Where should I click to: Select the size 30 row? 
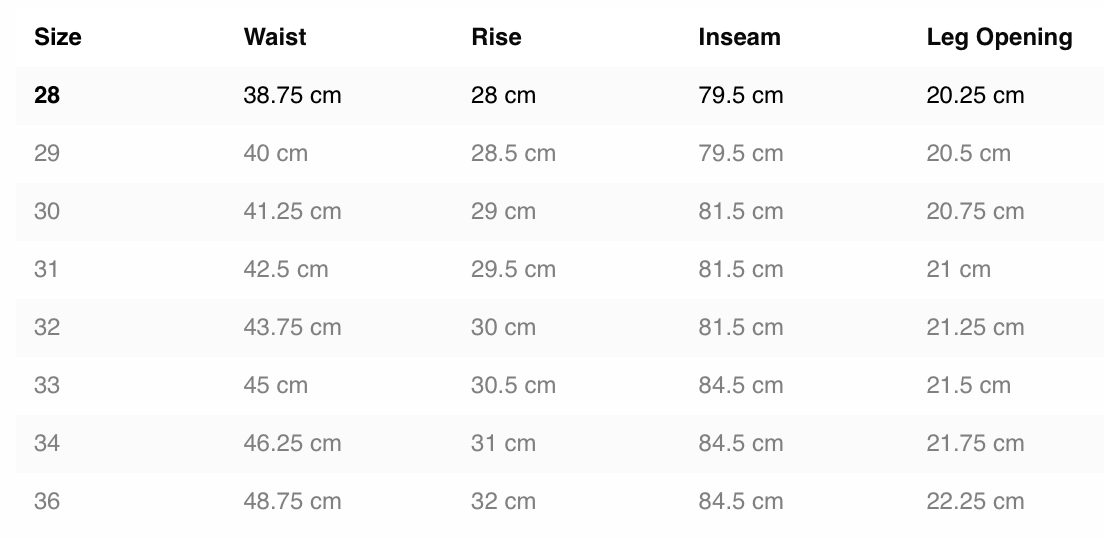point(560,211)
